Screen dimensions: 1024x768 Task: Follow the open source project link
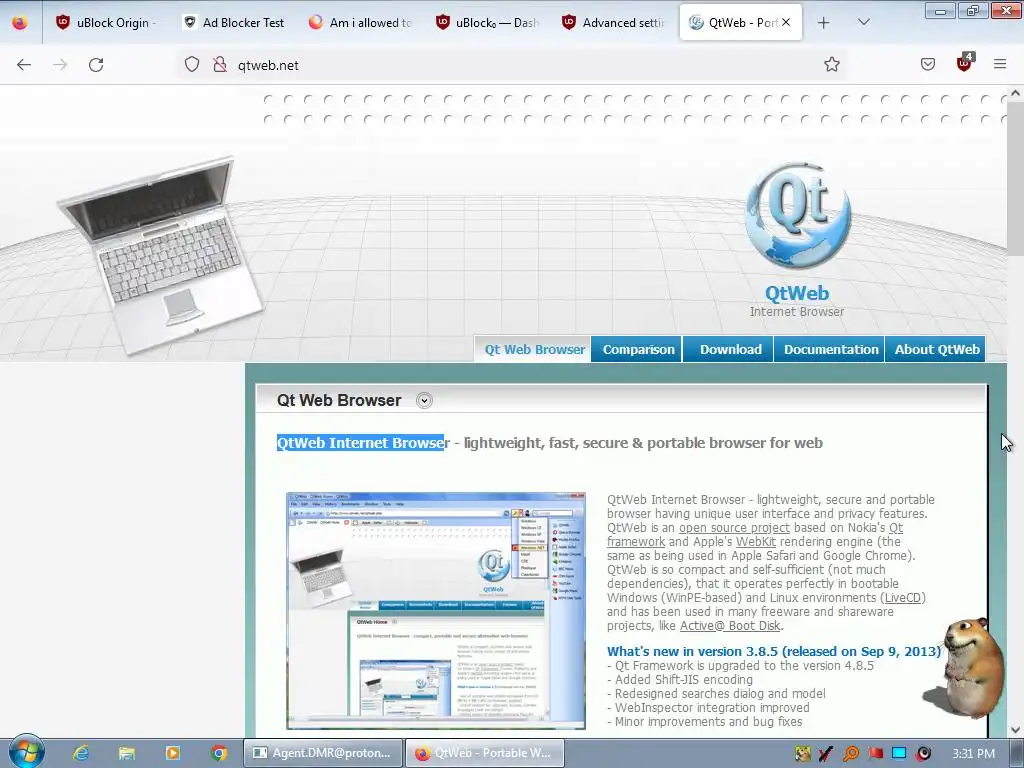click(734, 528)
